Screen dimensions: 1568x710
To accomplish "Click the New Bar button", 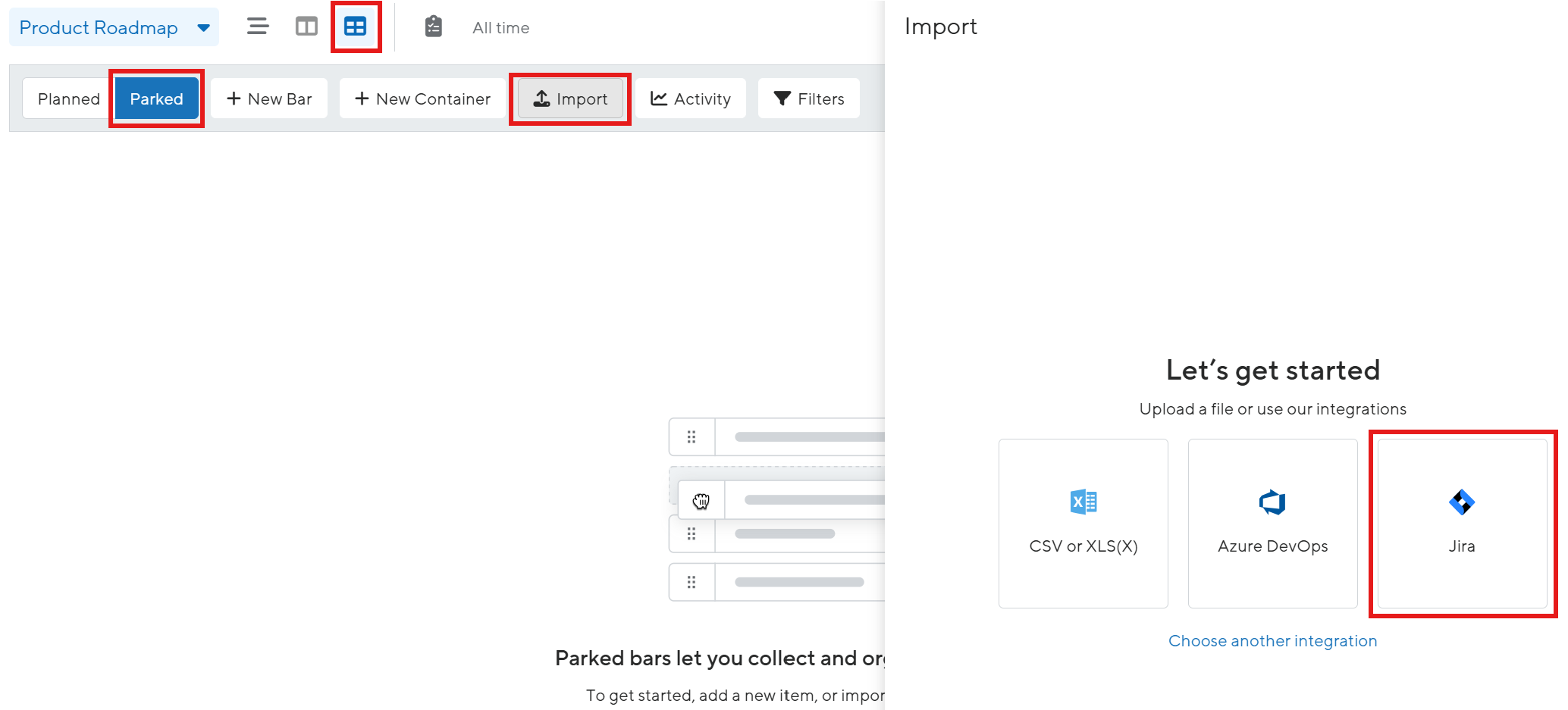I will (269, 98).
